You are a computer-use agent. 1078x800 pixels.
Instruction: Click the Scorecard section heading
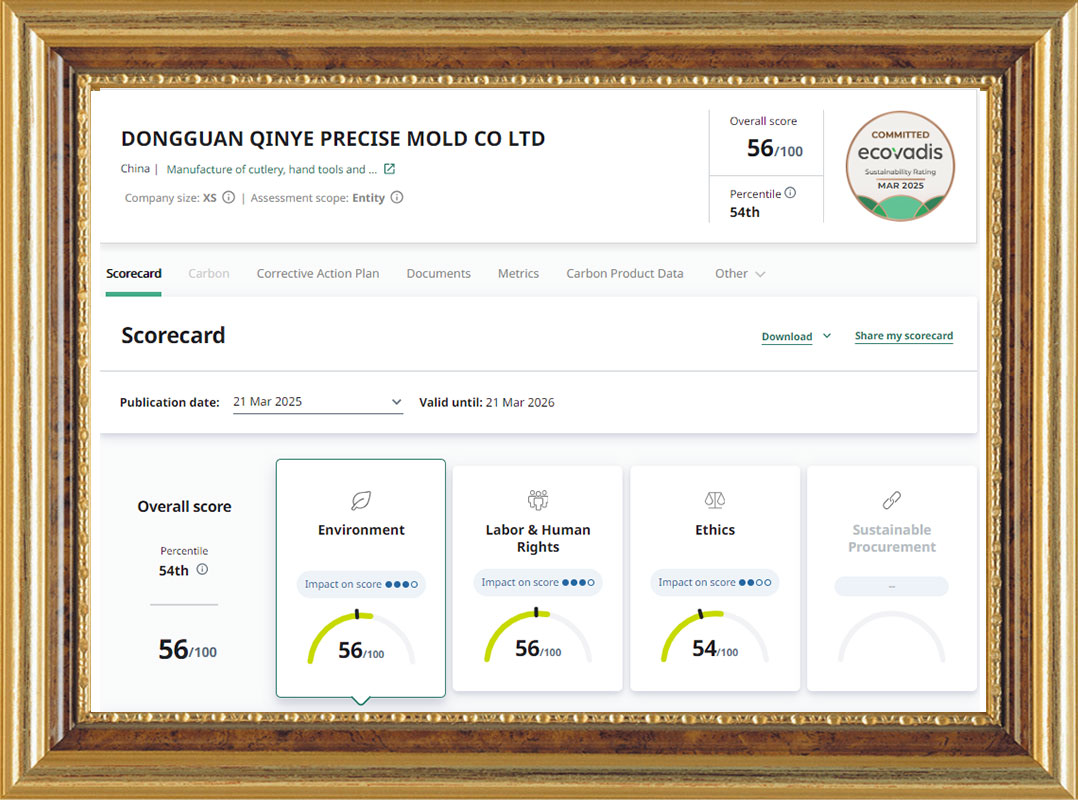(x=173, y=335)
